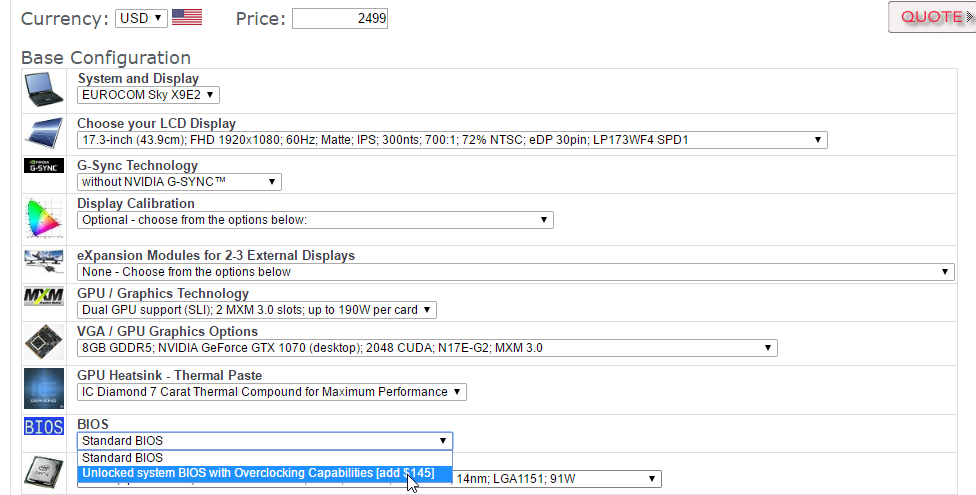Click the NVIDIA G-SYNC logo icon

(x=44, y=166)
